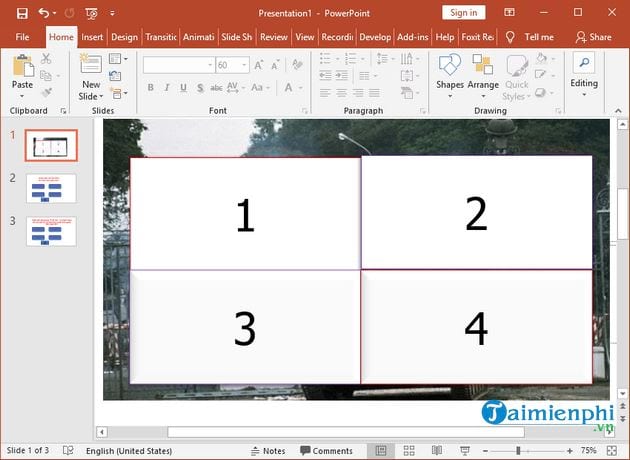Click the Undo arrow icon

pyautogui.click(x=43, y=13)
